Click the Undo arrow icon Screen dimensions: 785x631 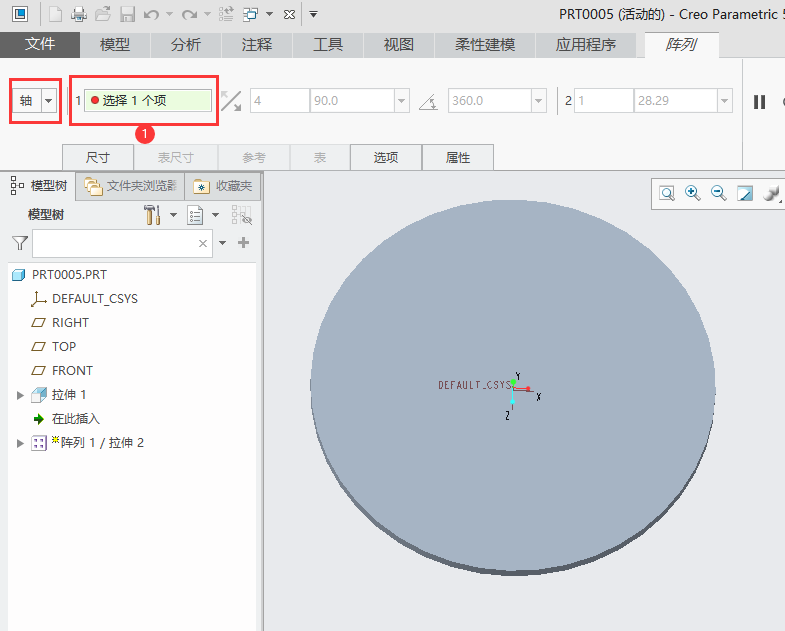tap(151, 15)
